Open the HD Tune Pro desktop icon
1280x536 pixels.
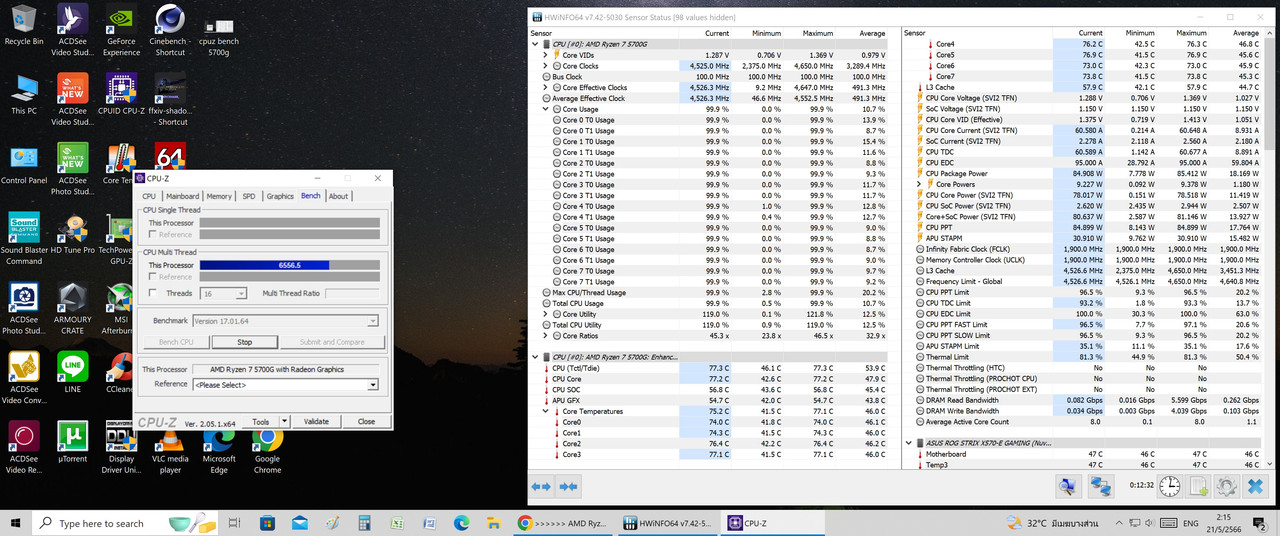(x=72, y=233)
